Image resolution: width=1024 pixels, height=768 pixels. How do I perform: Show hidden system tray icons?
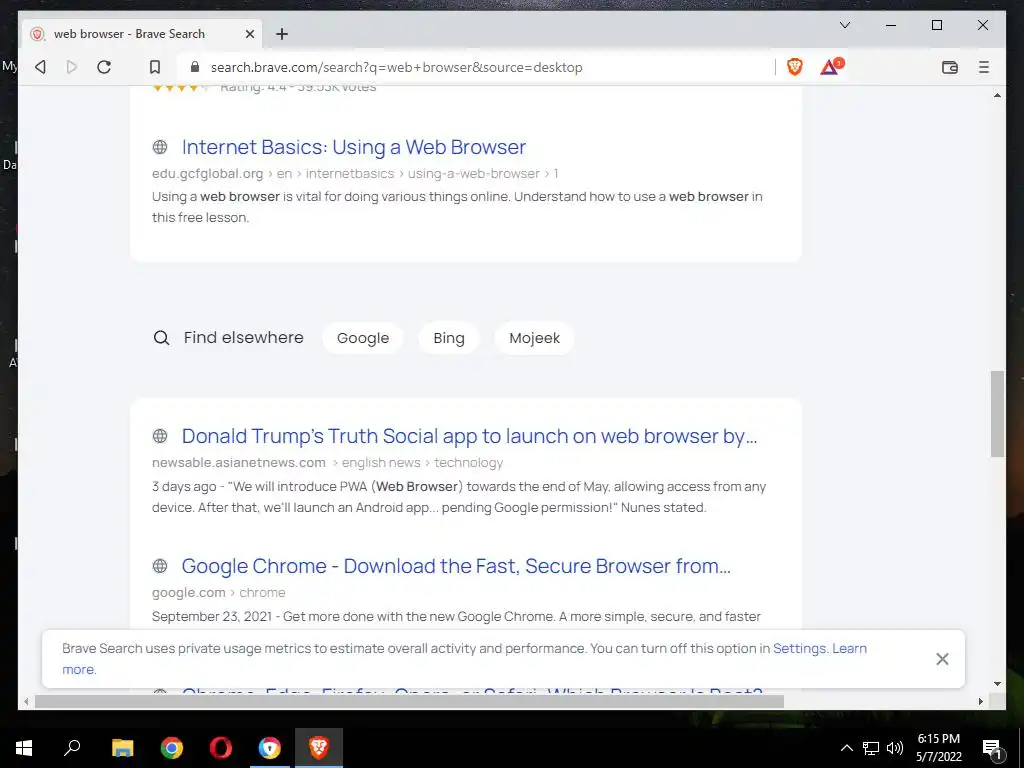[x=846, y=748]
